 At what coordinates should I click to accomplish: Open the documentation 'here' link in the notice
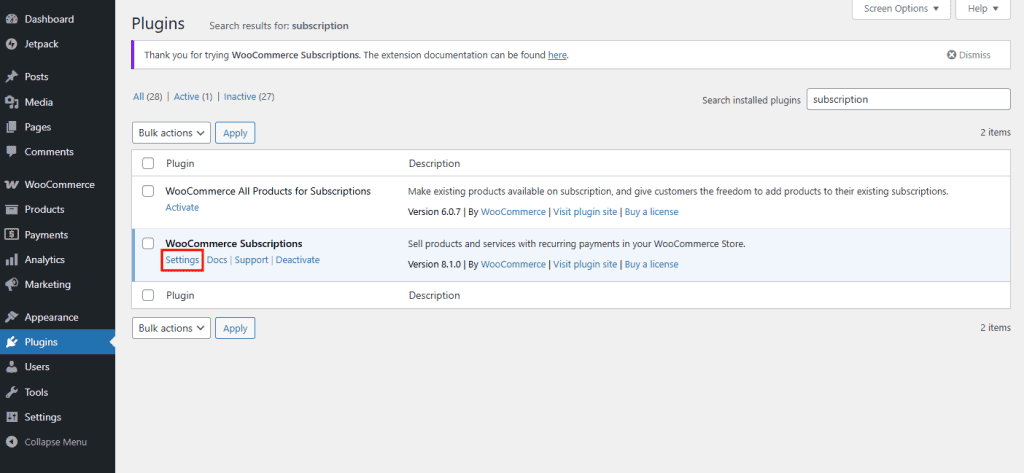tap(557, 56)
